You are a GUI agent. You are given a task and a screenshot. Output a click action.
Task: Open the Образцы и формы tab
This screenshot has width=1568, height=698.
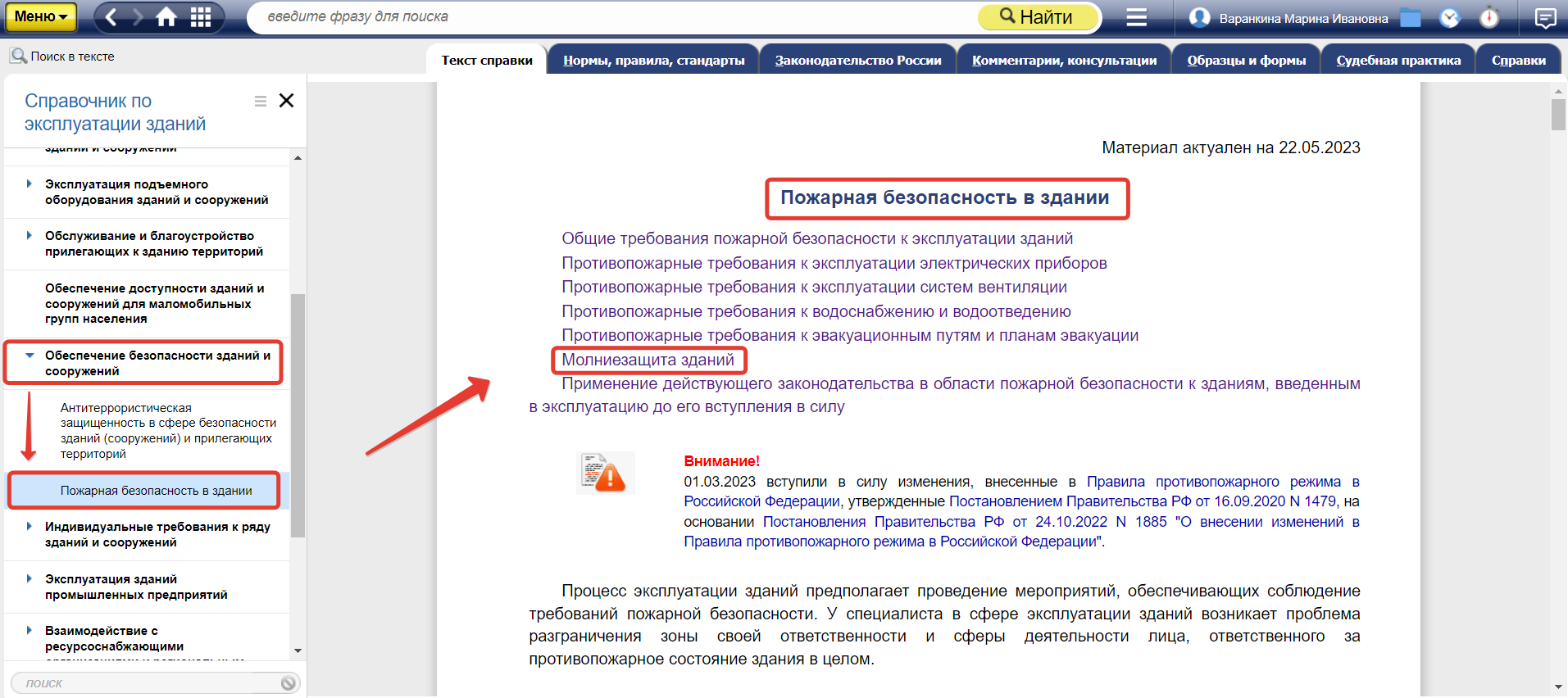(1246, 60)
